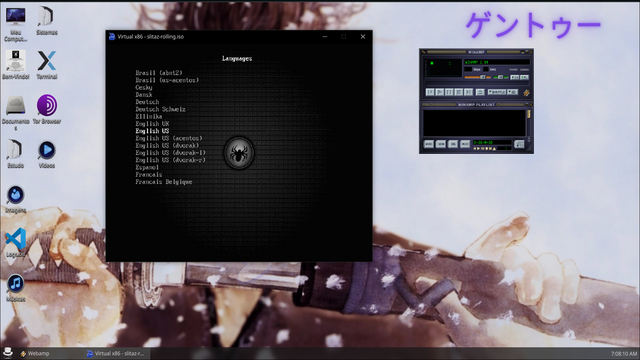Minimize the Virtual x86 window
The height and width of the screenshot is (360, 640).
click(325, 37)
